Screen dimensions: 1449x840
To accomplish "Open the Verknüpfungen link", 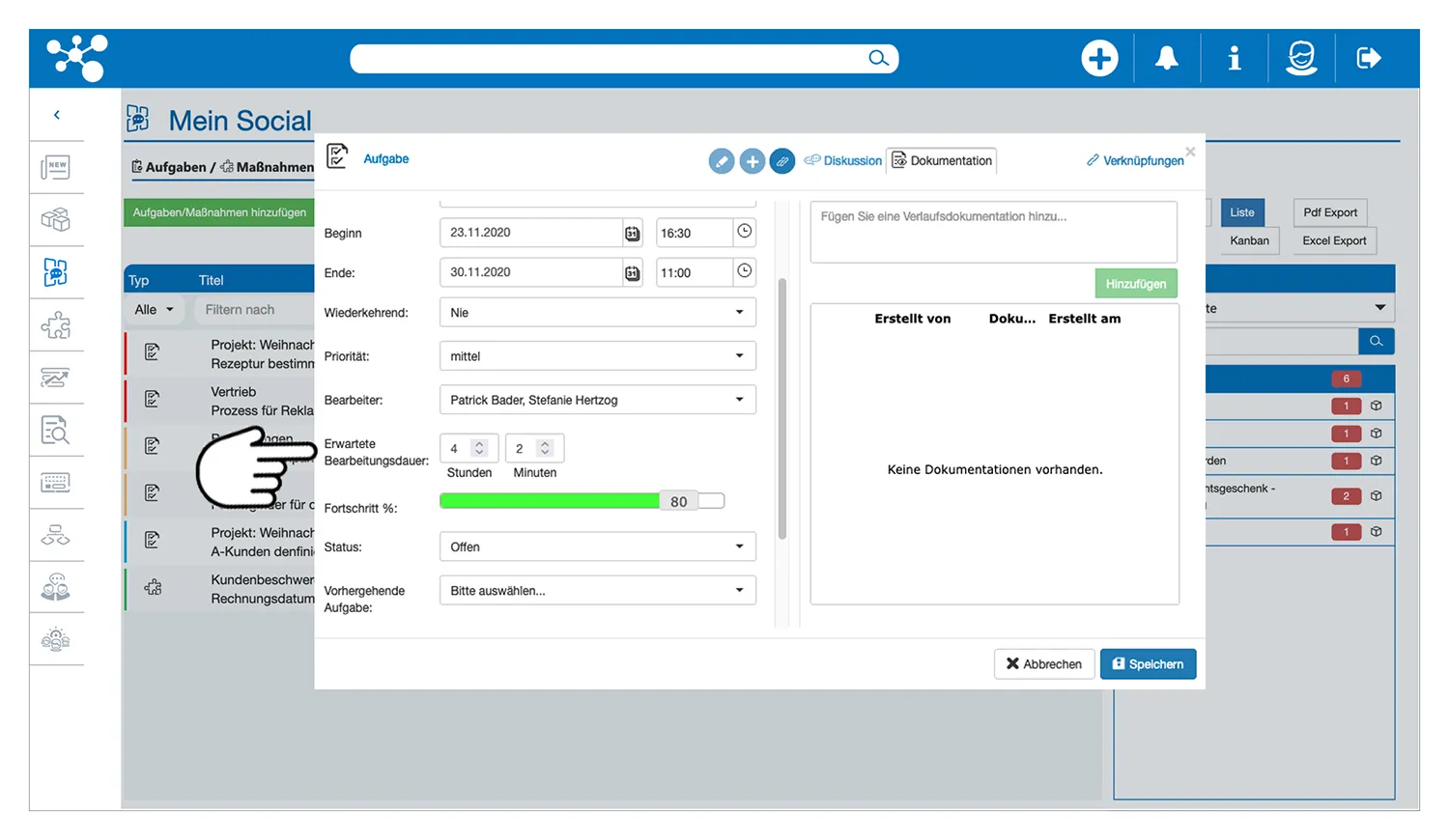I will 1135,161.
